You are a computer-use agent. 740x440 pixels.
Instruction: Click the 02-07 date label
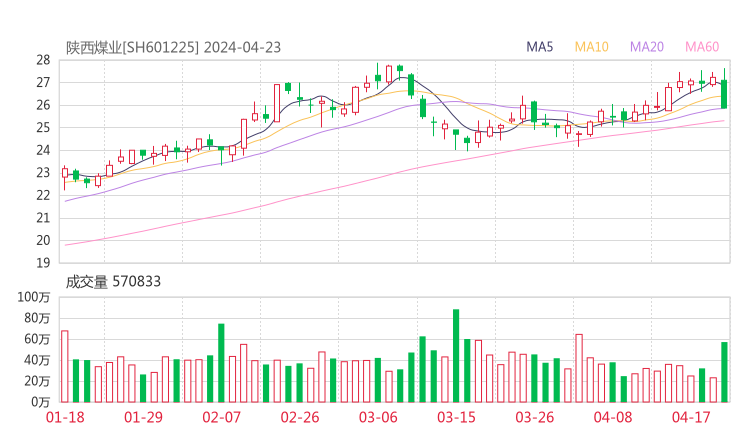pyautogui.click(x=221, y=417)
